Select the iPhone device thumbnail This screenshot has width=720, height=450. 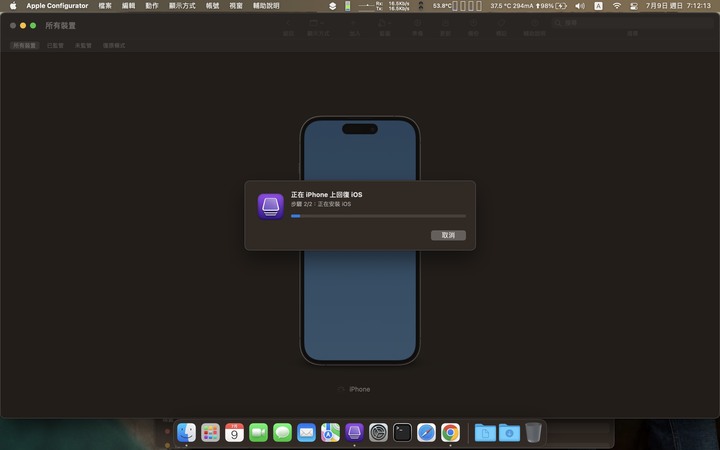(x=360, y=241)
